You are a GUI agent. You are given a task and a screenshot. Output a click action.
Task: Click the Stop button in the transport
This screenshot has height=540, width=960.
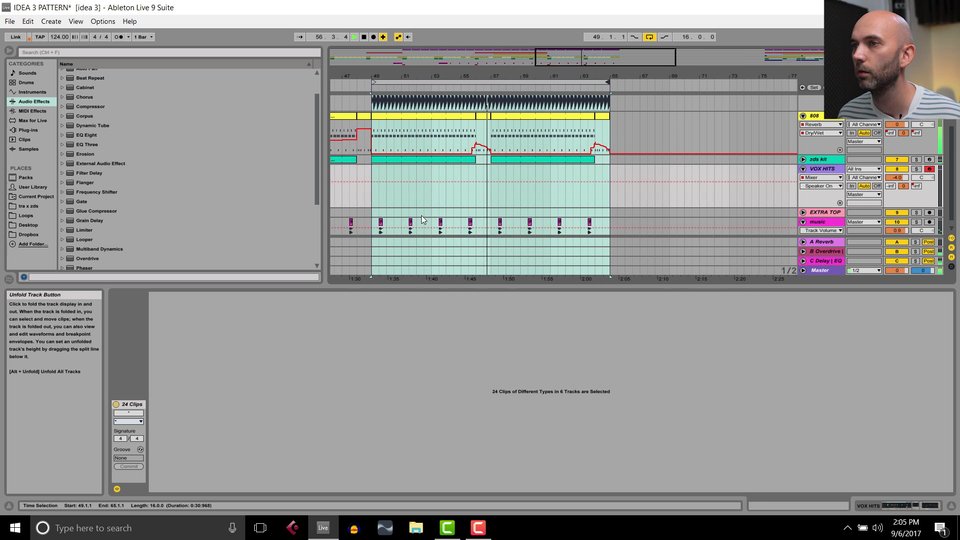(x=364, y=37)
